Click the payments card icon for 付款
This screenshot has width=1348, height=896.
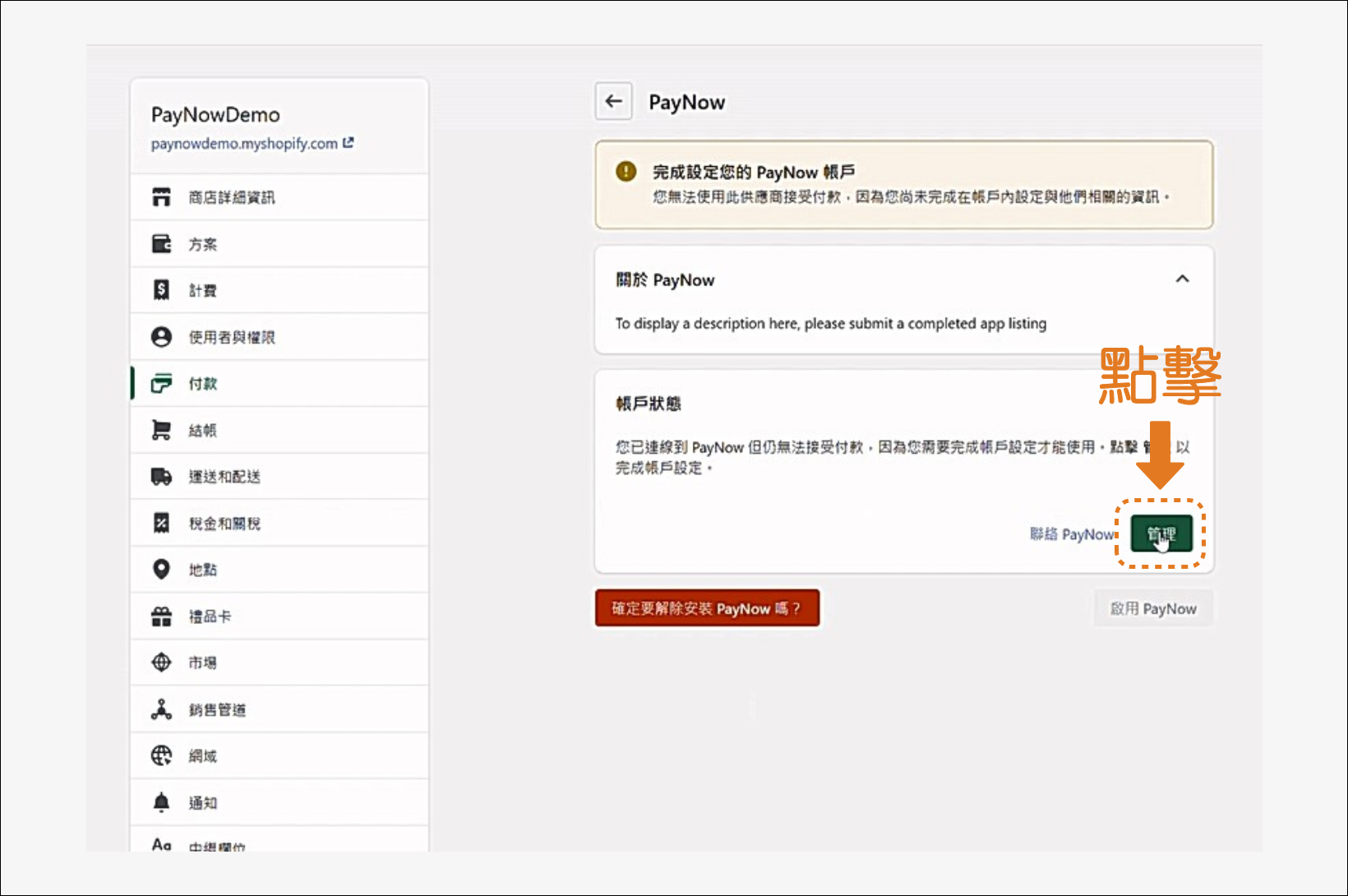pyautogui.click(x=161, y=383)
